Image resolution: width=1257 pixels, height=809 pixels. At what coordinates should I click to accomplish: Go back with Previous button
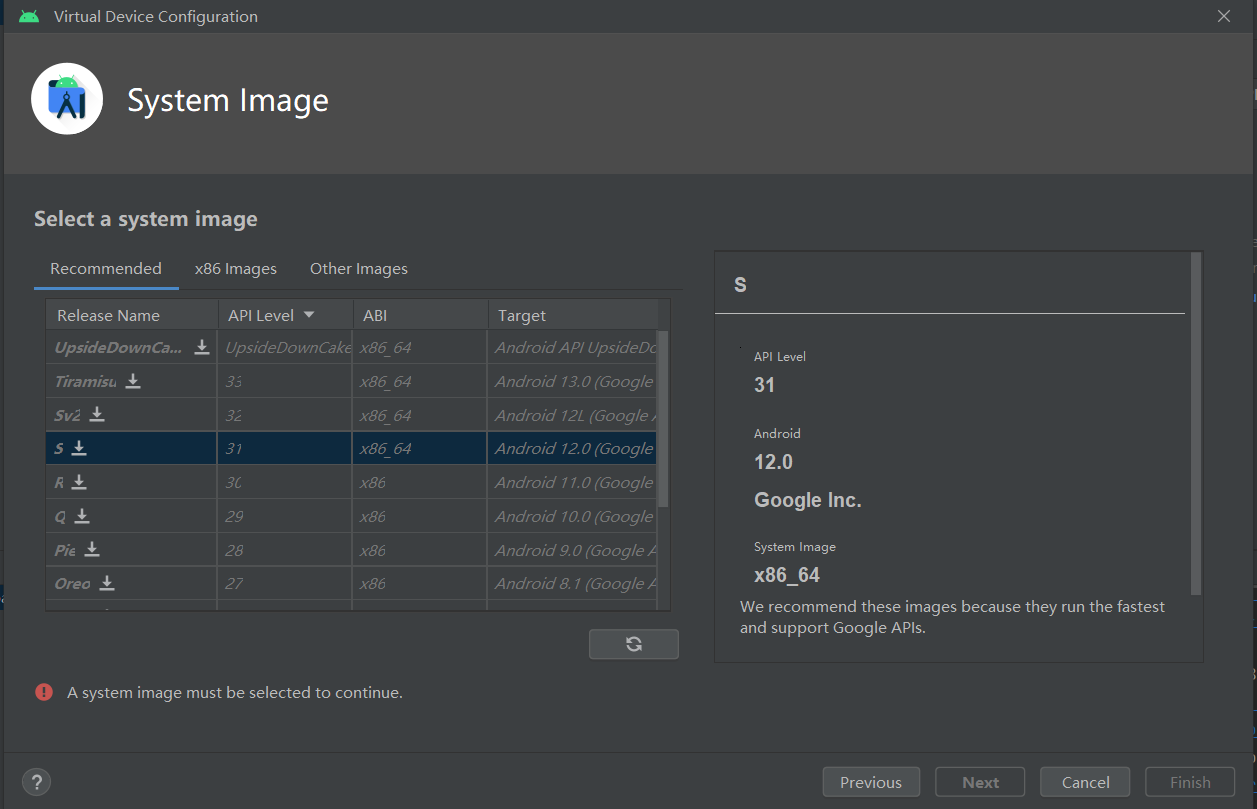click(871, 782)
